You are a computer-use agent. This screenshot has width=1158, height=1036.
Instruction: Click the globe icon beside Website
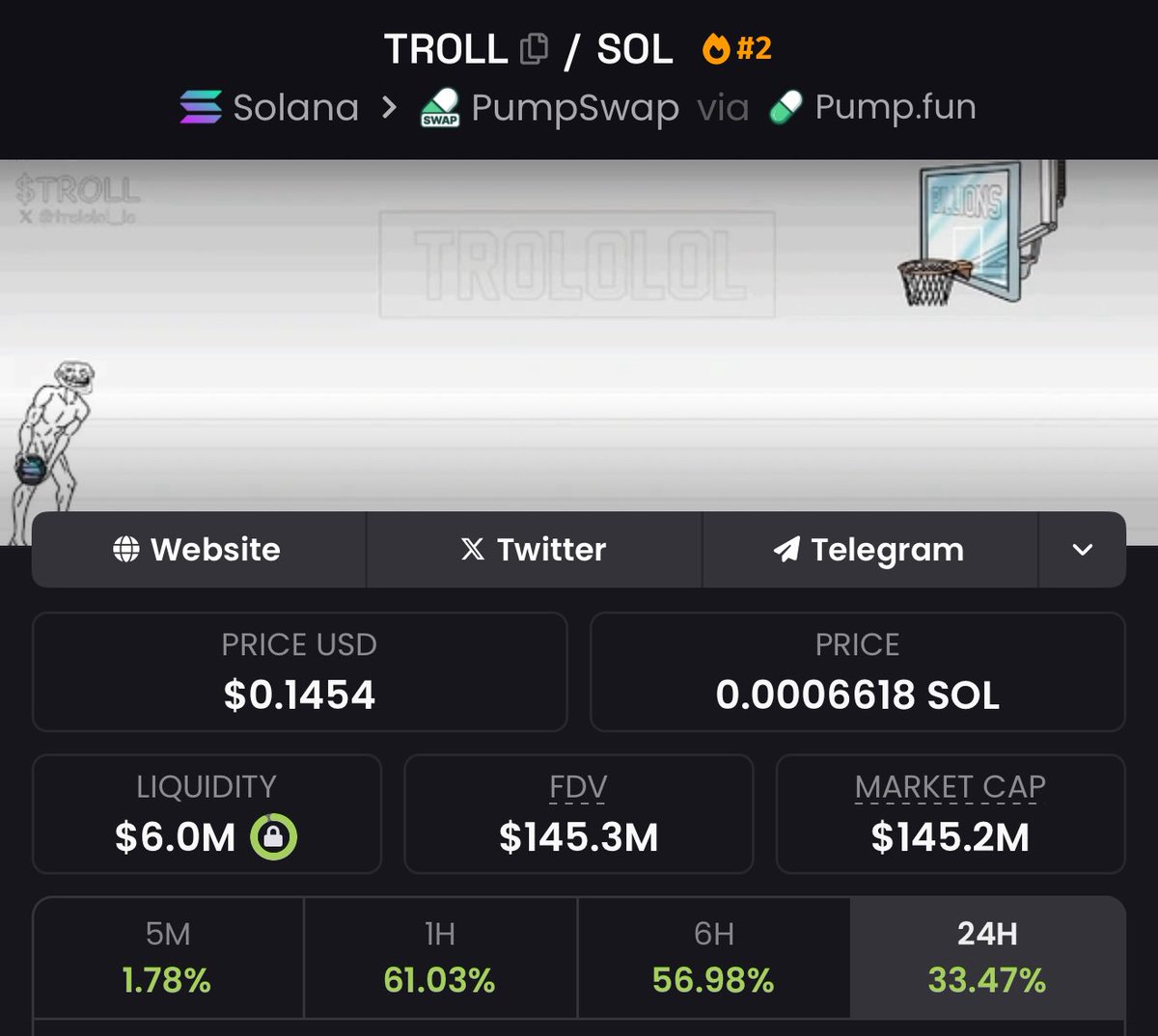pyautogui.click(x=126, y=549)
